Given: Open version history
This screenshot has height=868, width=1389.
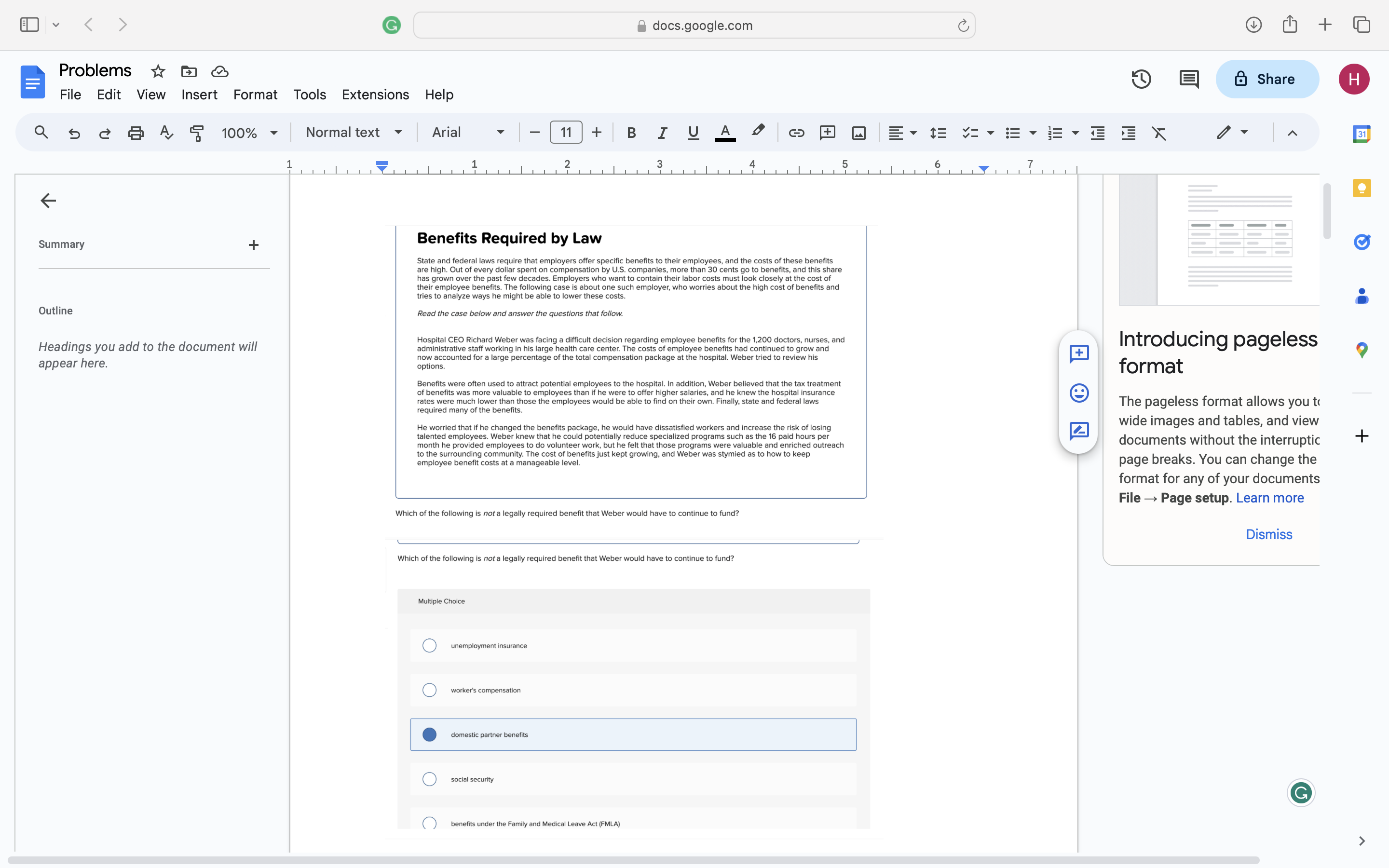Looking at the screenshot, I should tap(1141, 79).
